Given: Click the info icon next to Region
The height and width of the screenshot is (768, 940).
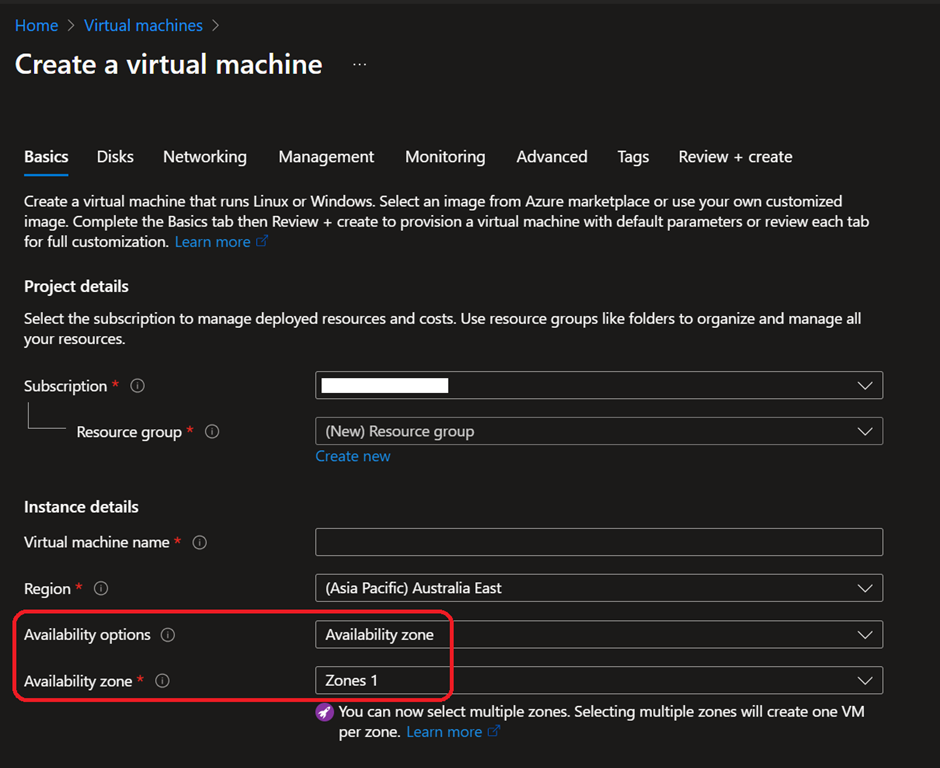Looking at the screenshot, I should [101, 589].
